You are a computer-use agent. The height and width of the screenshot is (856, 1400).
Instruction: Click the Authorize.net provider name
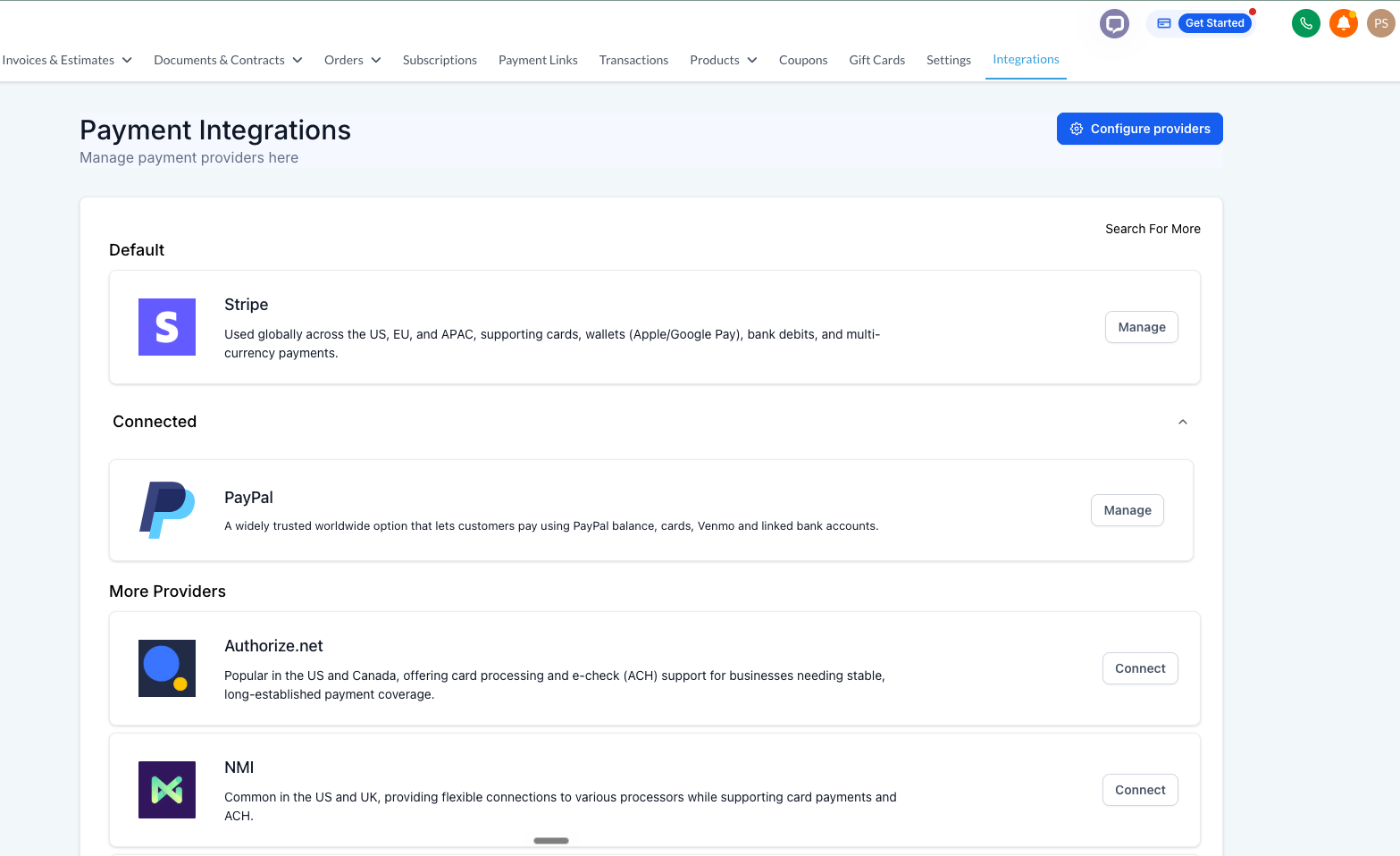[x=273, y=646]
